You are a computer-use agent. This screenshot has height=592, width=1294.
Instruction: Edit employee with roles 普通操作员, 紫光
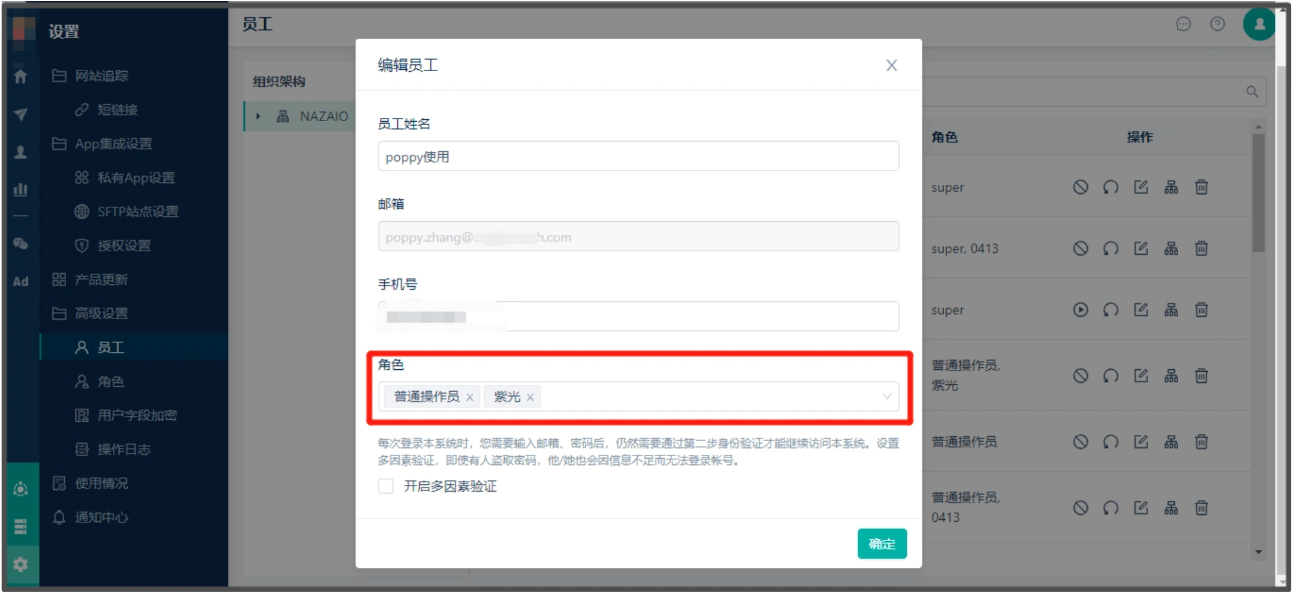coord(1141,376)
